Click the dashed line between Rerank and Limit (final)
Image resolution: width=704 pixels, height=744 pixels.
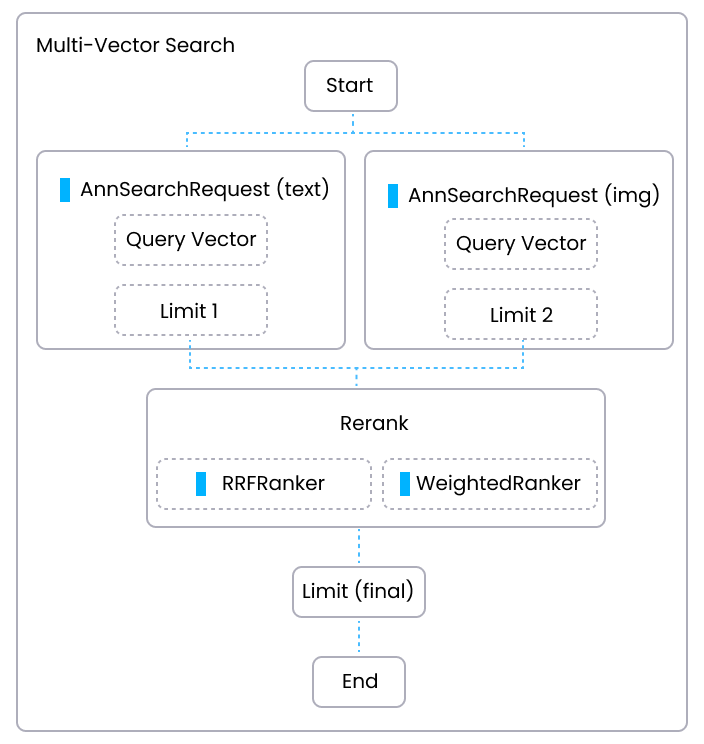tap(359, 546)
